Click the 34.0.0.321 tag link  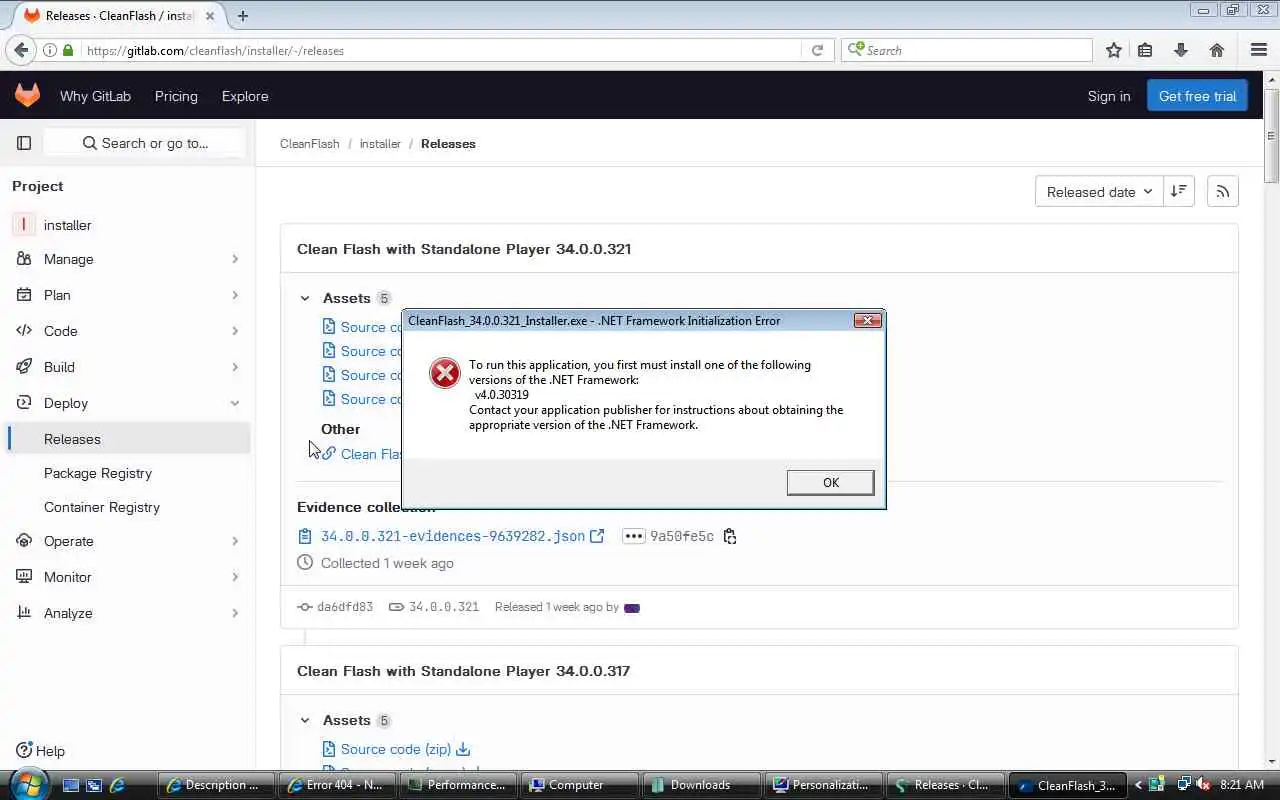coord(443,607)
